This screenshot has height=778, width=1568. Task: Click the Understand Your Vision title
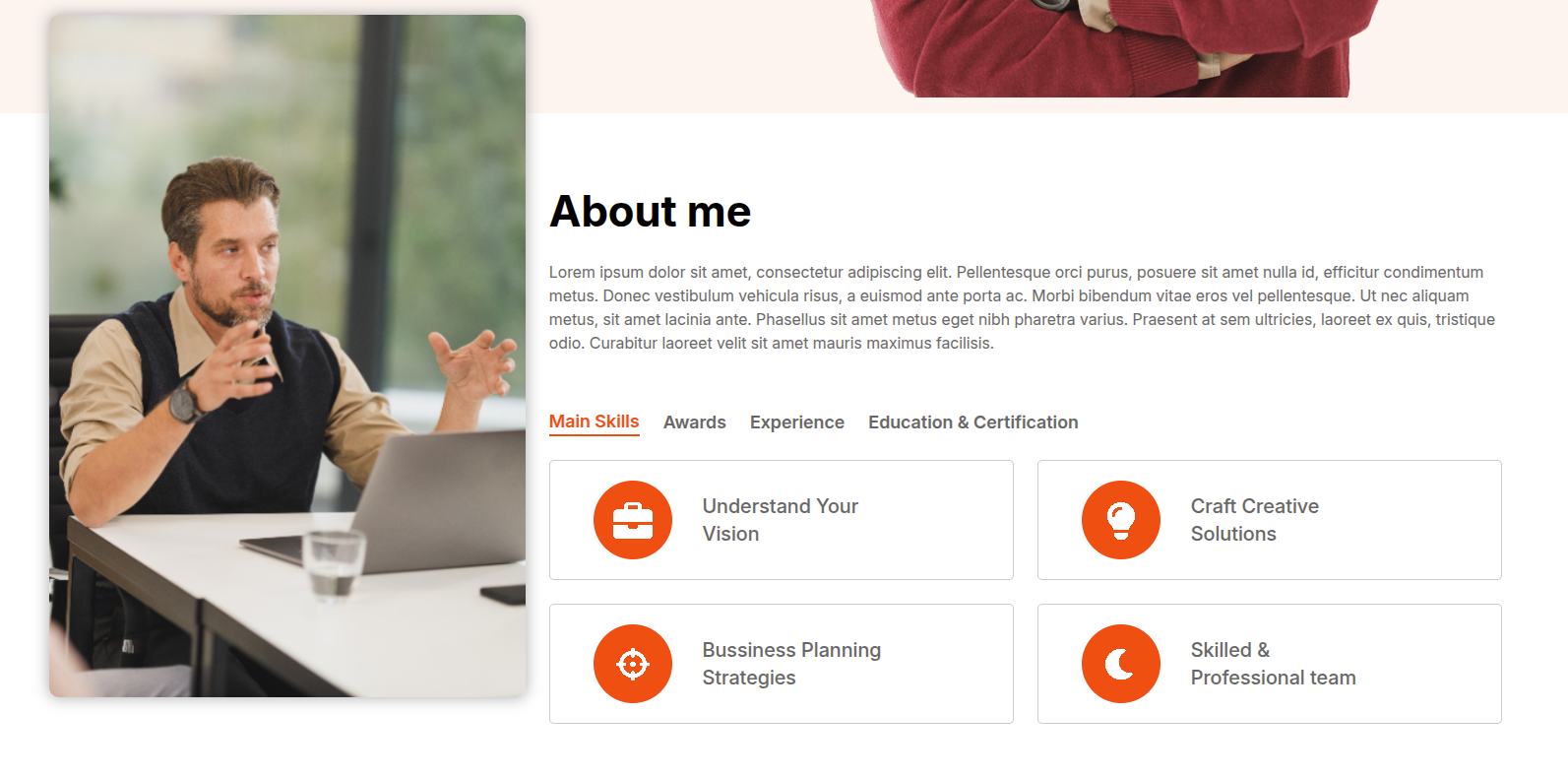(780, 520)
